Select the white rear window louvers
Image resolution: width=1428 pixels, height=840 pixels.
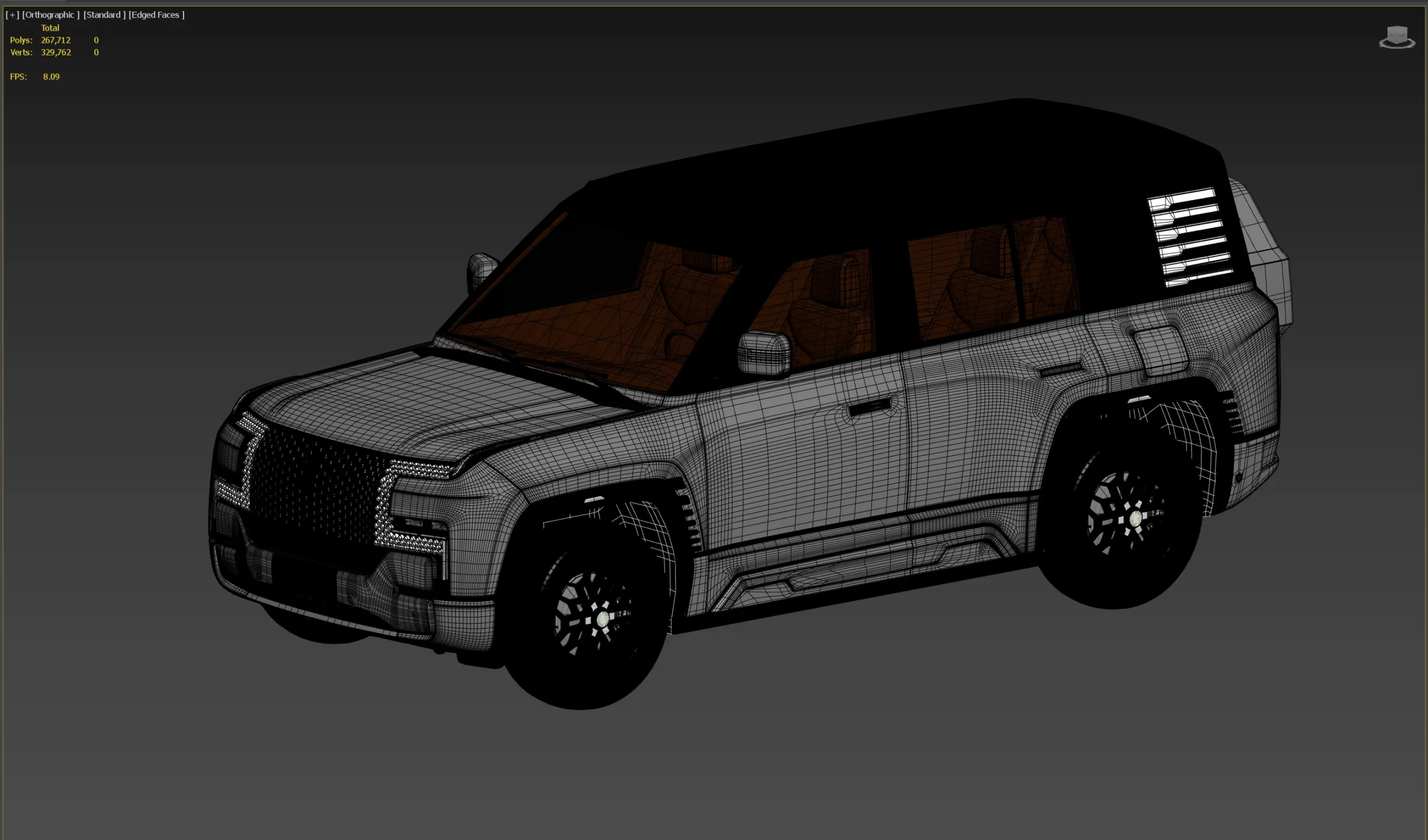[1191, 237]
